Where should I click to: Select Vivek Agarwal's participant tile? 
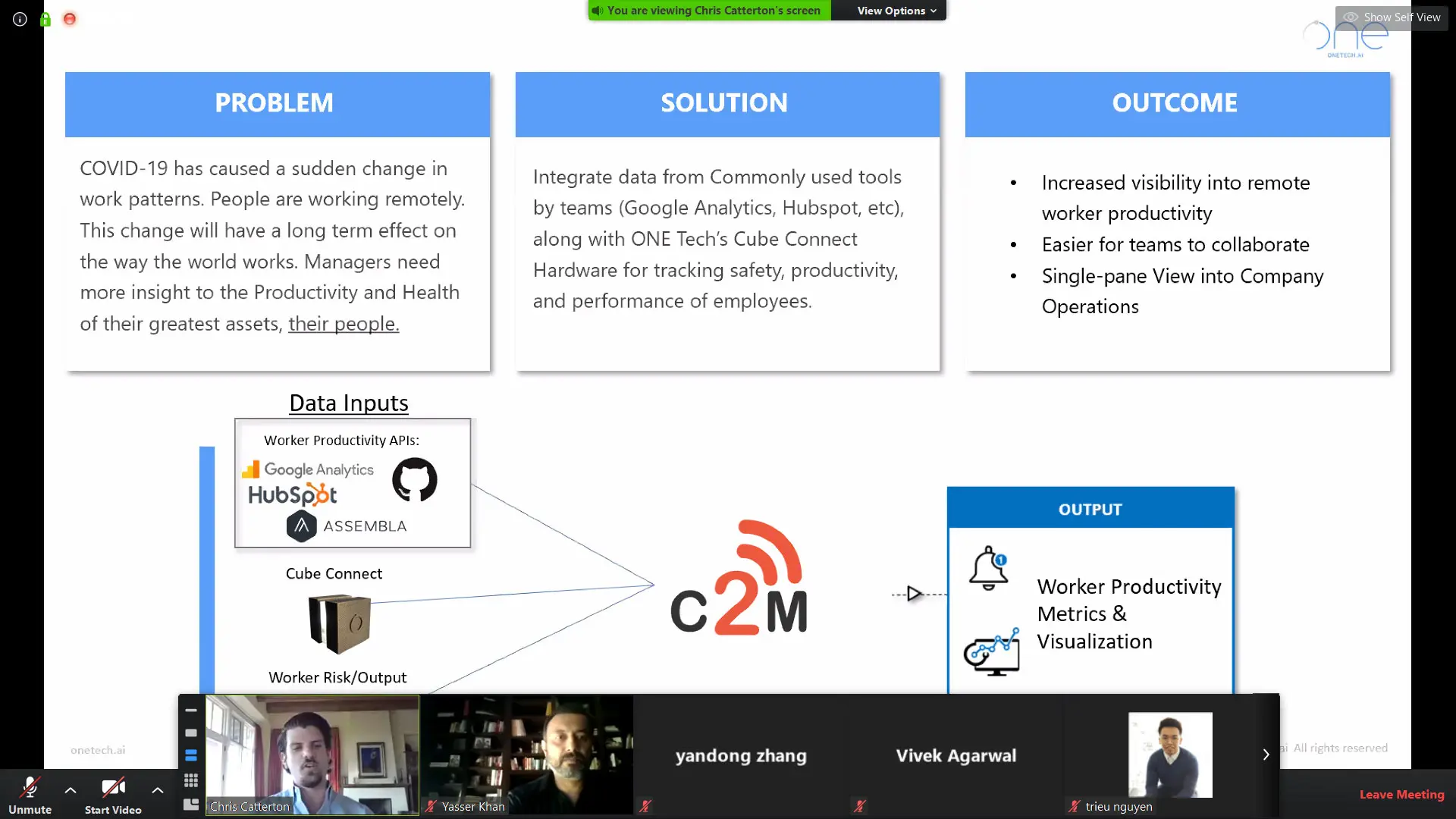pyautogui.click(x=955, y=755)
